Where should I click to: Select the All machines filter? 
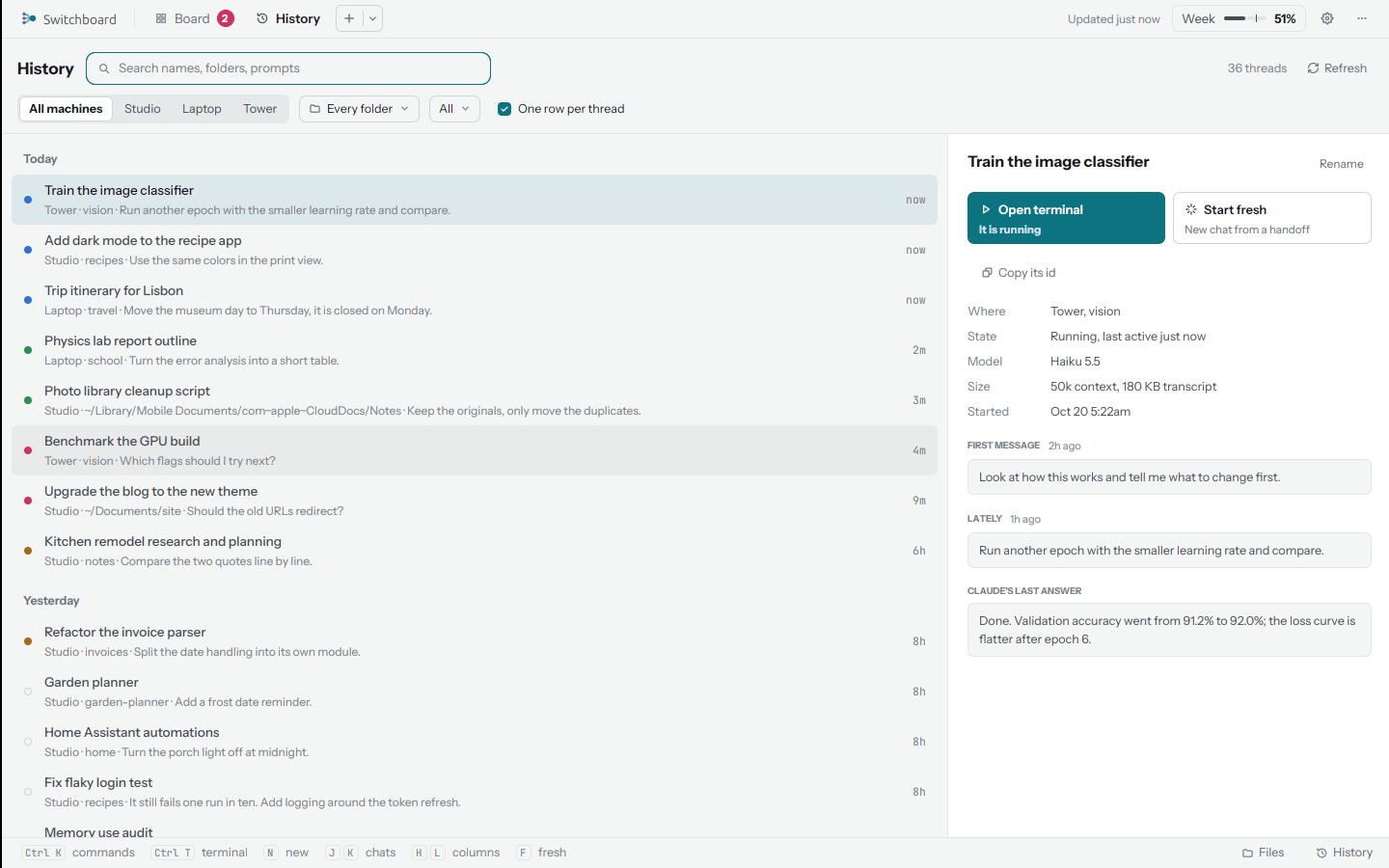point(66,109)
